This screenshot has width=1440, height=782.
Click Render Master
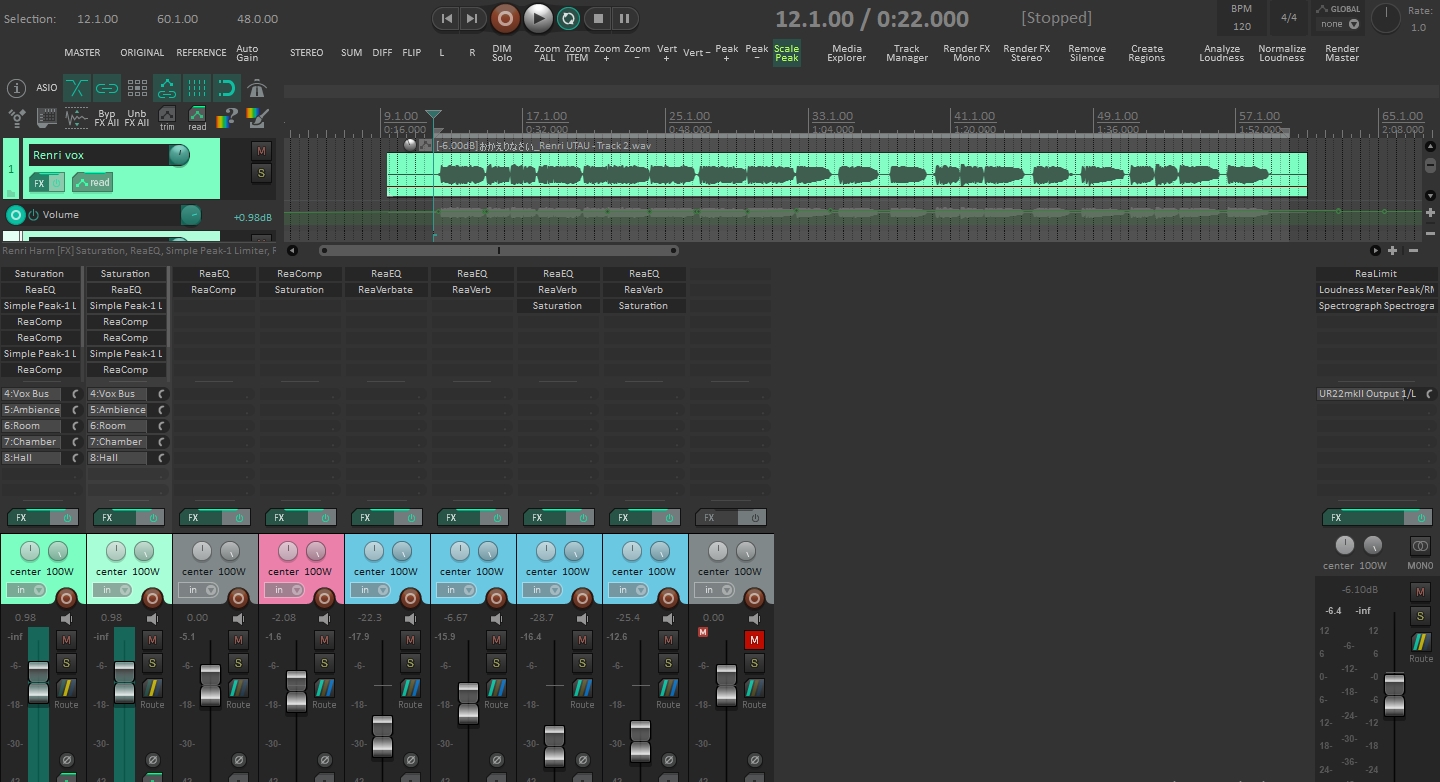pos(1342,53)
